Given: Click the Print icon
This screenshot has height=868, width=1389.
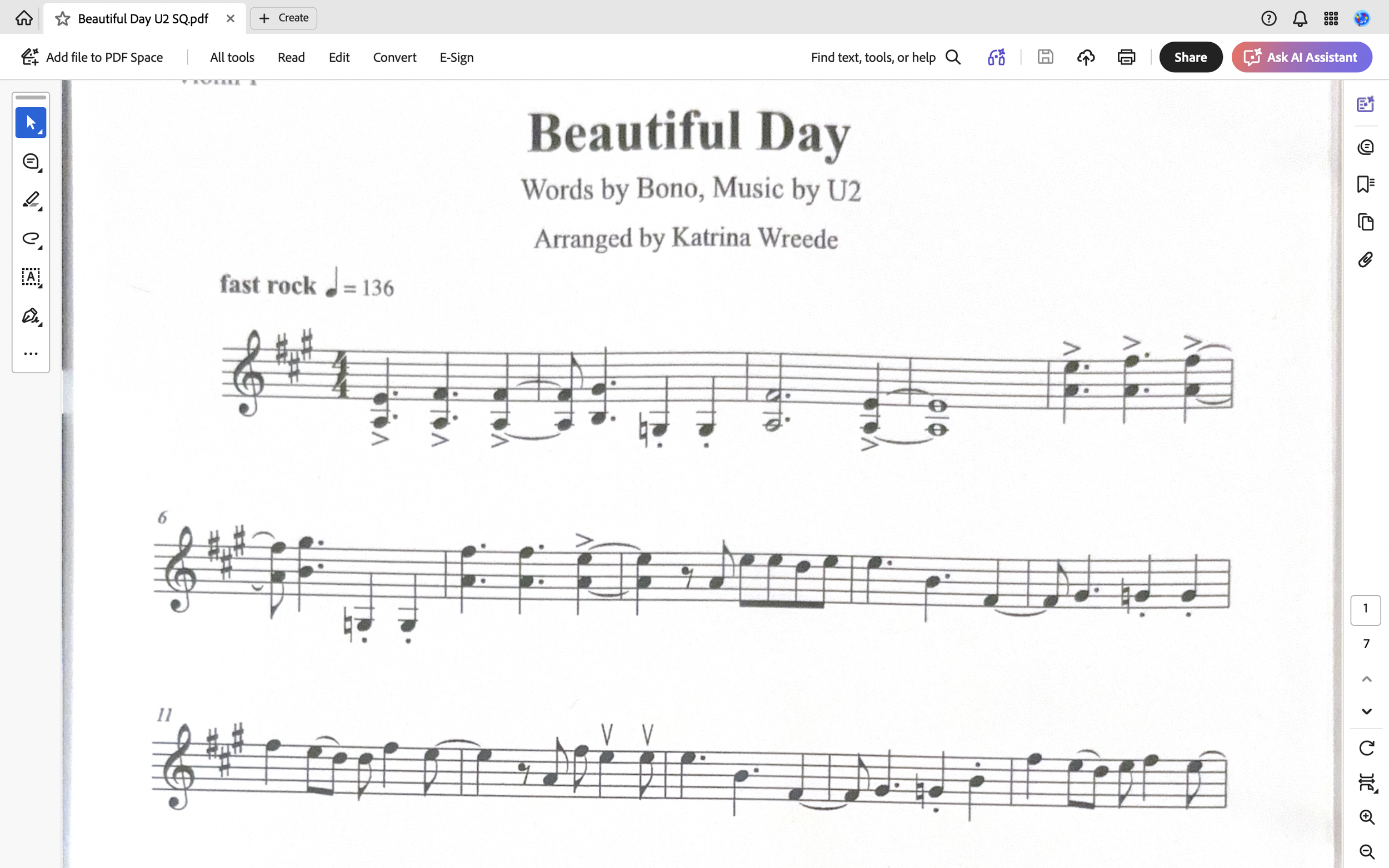Looking at the screenshot, I should [x=1126, y=57].
